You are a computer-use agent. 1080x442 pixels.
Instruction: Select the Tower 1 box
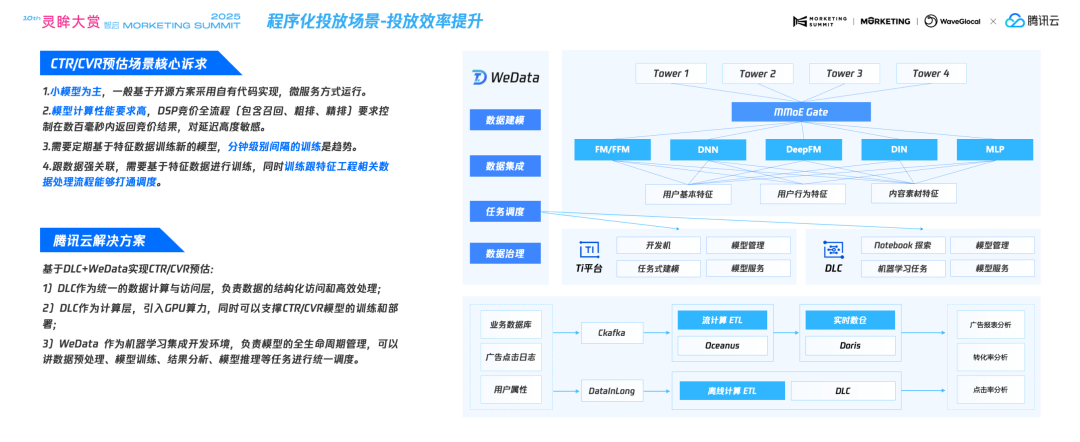[x=671, y=73]
